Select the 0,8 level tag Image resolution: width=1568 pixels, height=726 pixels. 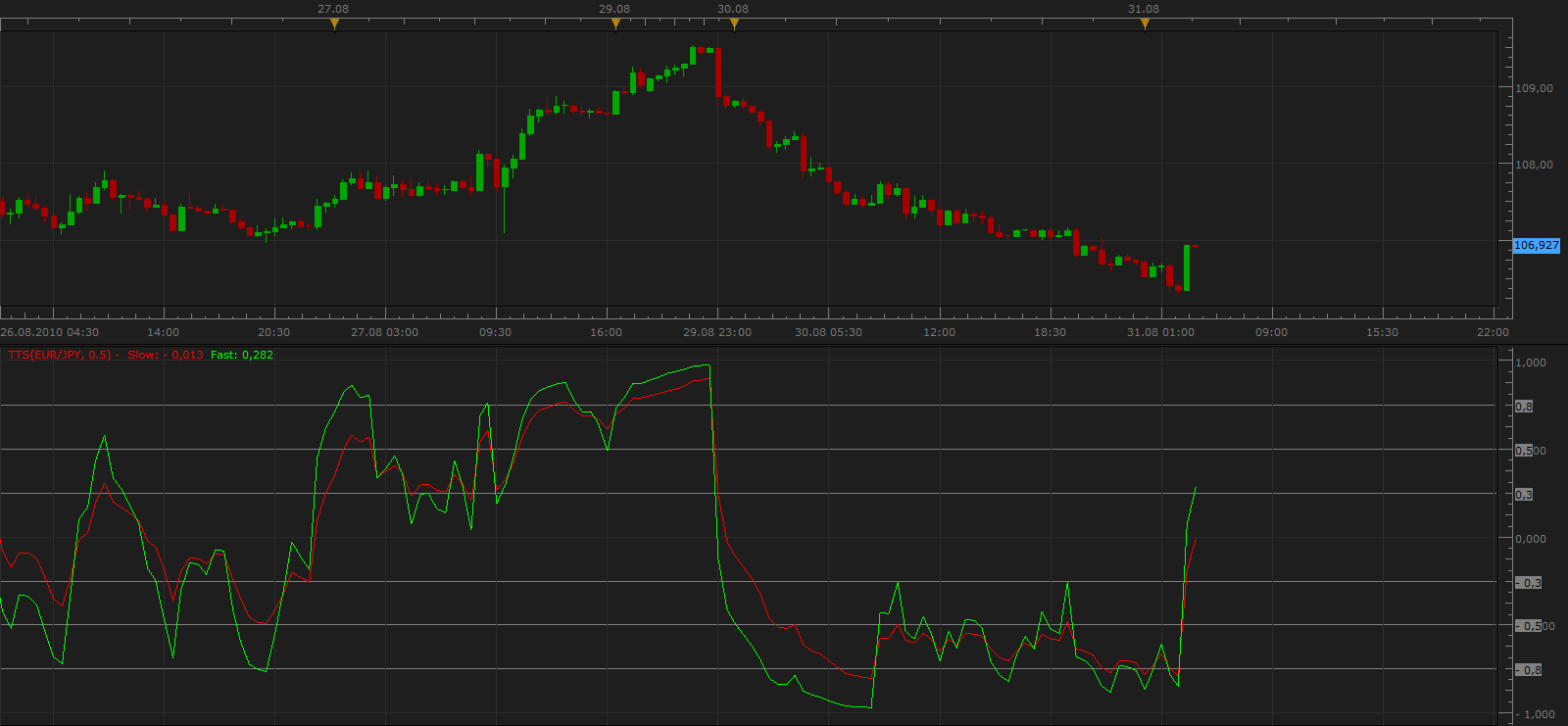pos(1524,407)
